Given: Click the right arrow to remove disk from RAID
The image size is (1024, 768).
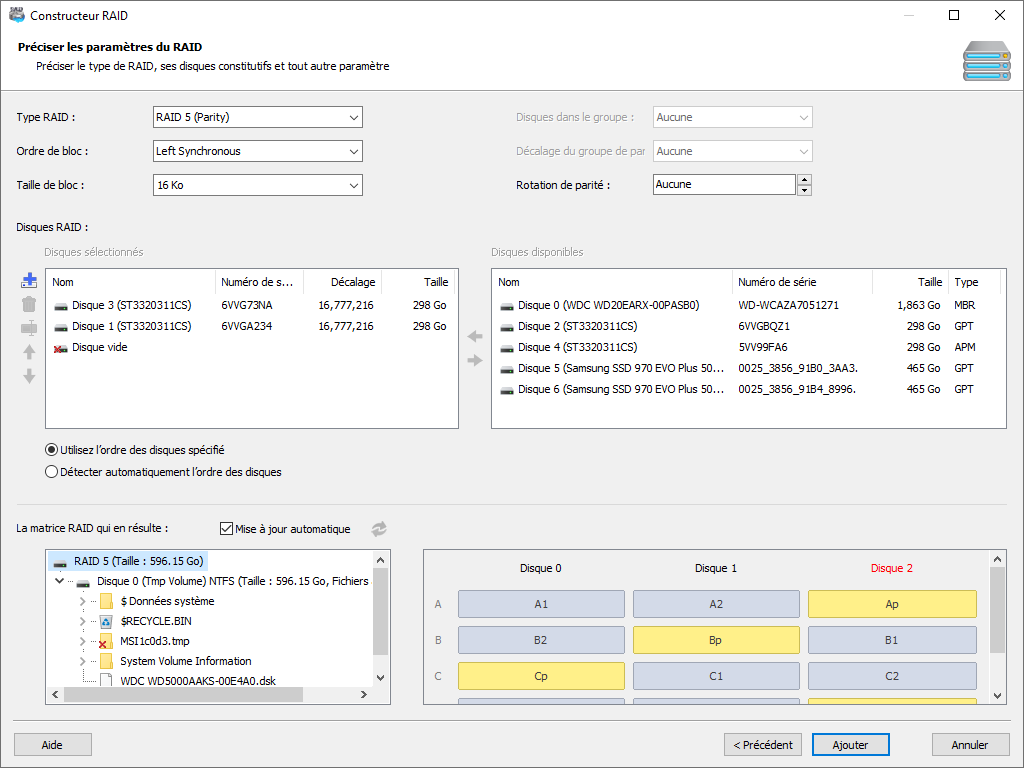Looking at the screenshot, I should (x=475, y=360).
